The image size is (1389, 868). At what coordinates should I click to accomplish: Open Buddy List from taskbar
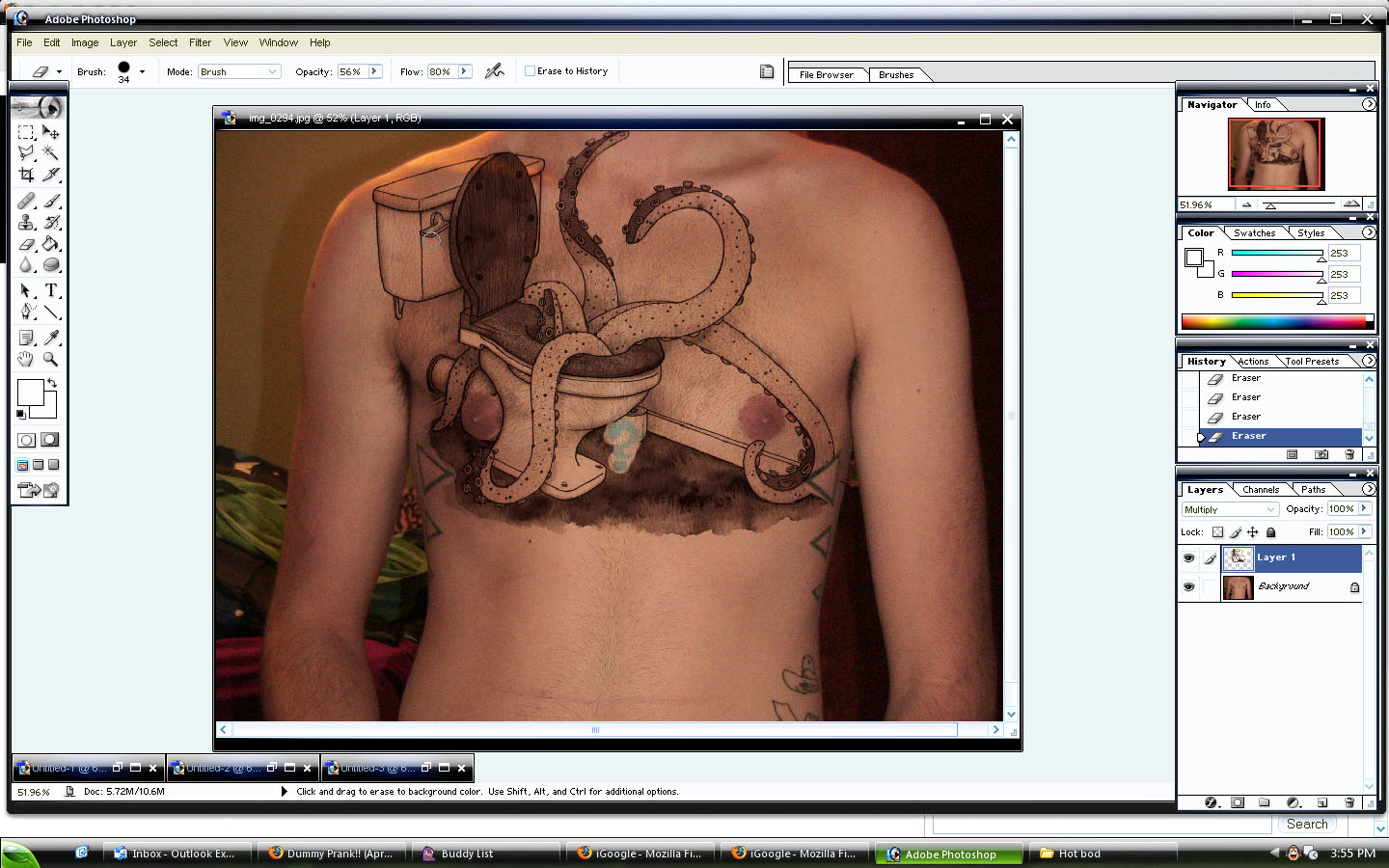click(x=487, y=854)
